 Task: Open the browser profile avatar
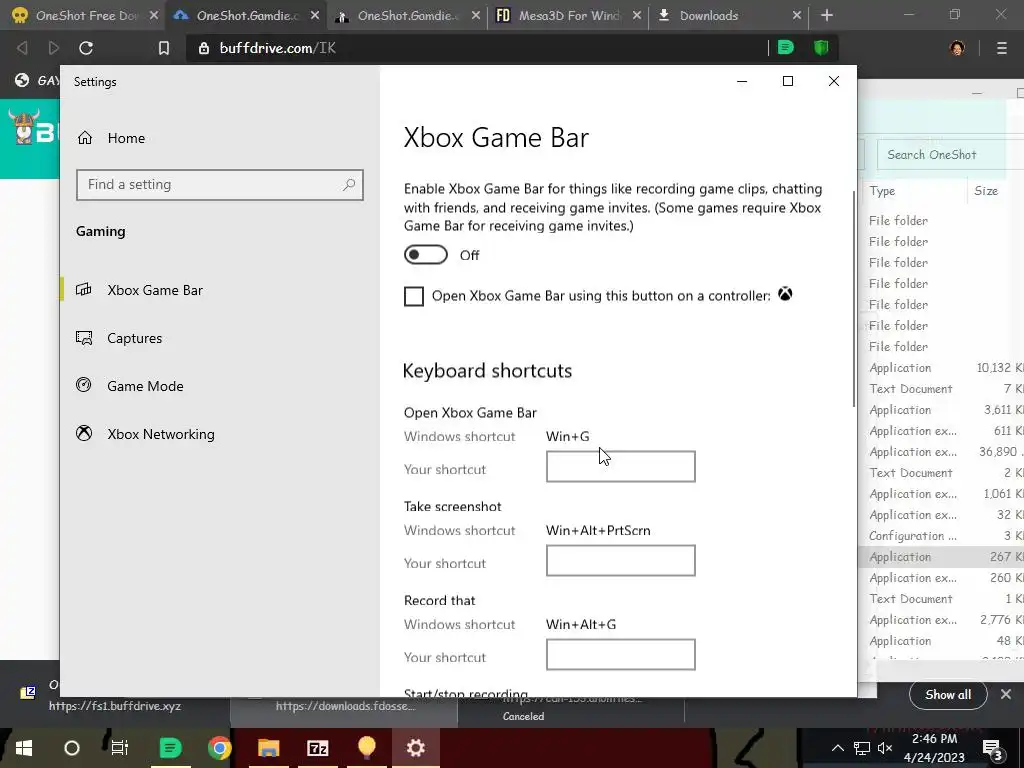click(x=957, y=48)
